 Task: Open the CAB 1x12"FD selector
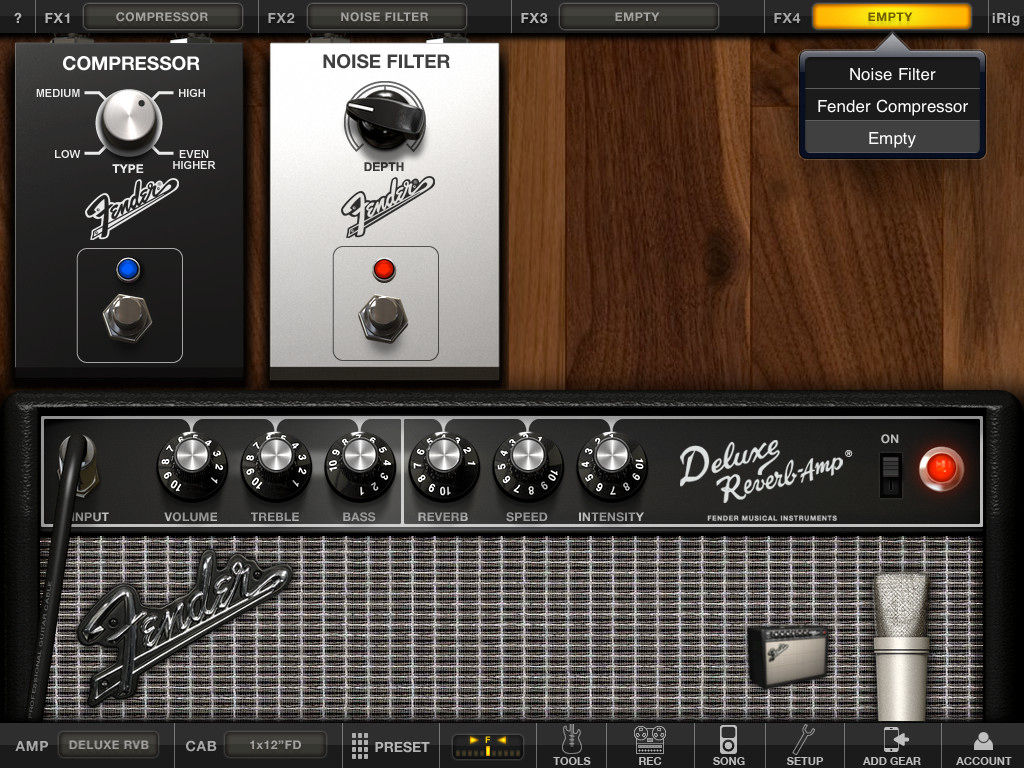point(275,745)
